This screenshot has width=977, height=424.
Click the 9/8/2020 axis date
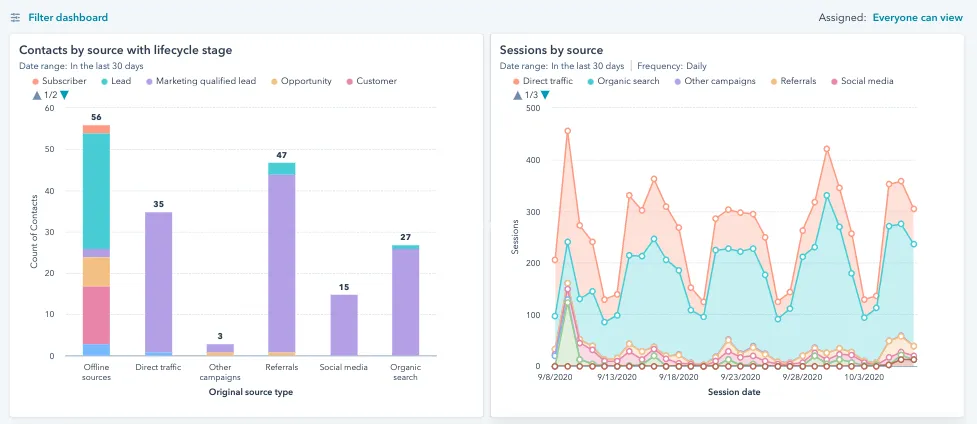(x=555, y=377)
